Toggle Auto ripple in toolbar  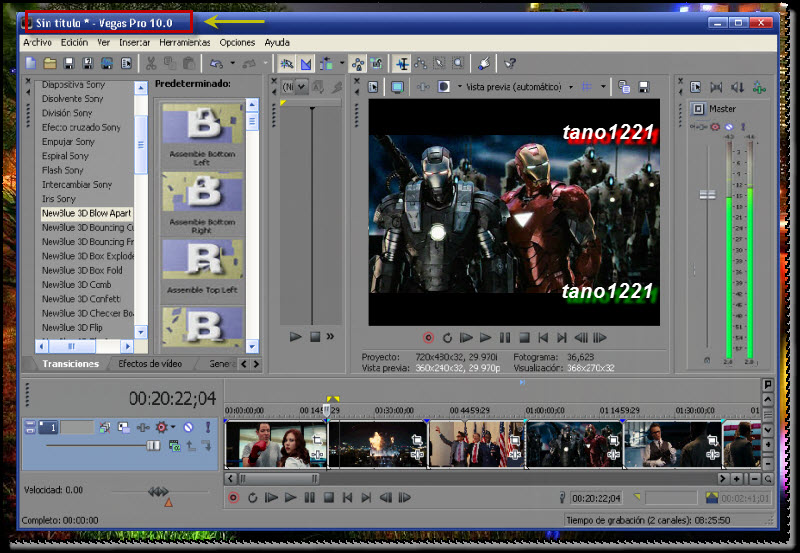pos(326,63)
